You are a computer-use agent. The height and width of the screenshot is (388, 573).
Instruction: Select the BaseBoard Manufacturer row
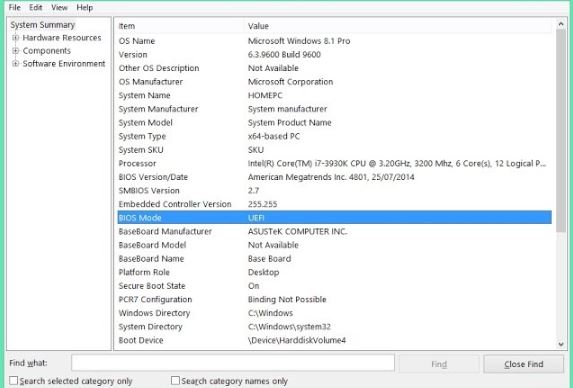click(334, 231)
